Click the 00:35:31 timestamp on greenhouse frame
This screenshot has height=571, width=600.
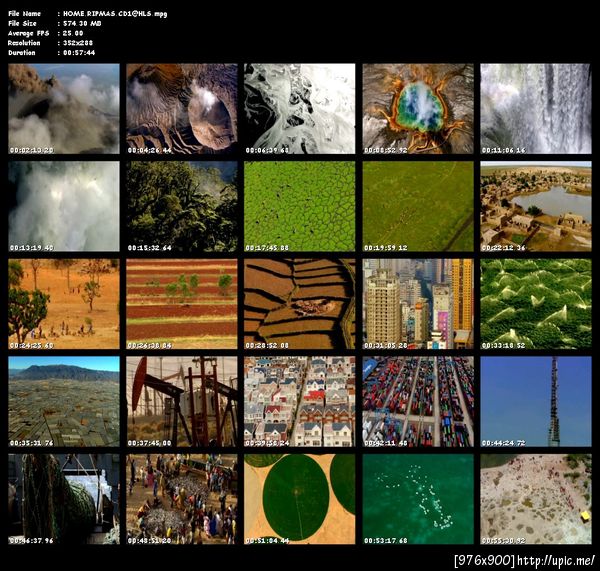click(32, 443)
